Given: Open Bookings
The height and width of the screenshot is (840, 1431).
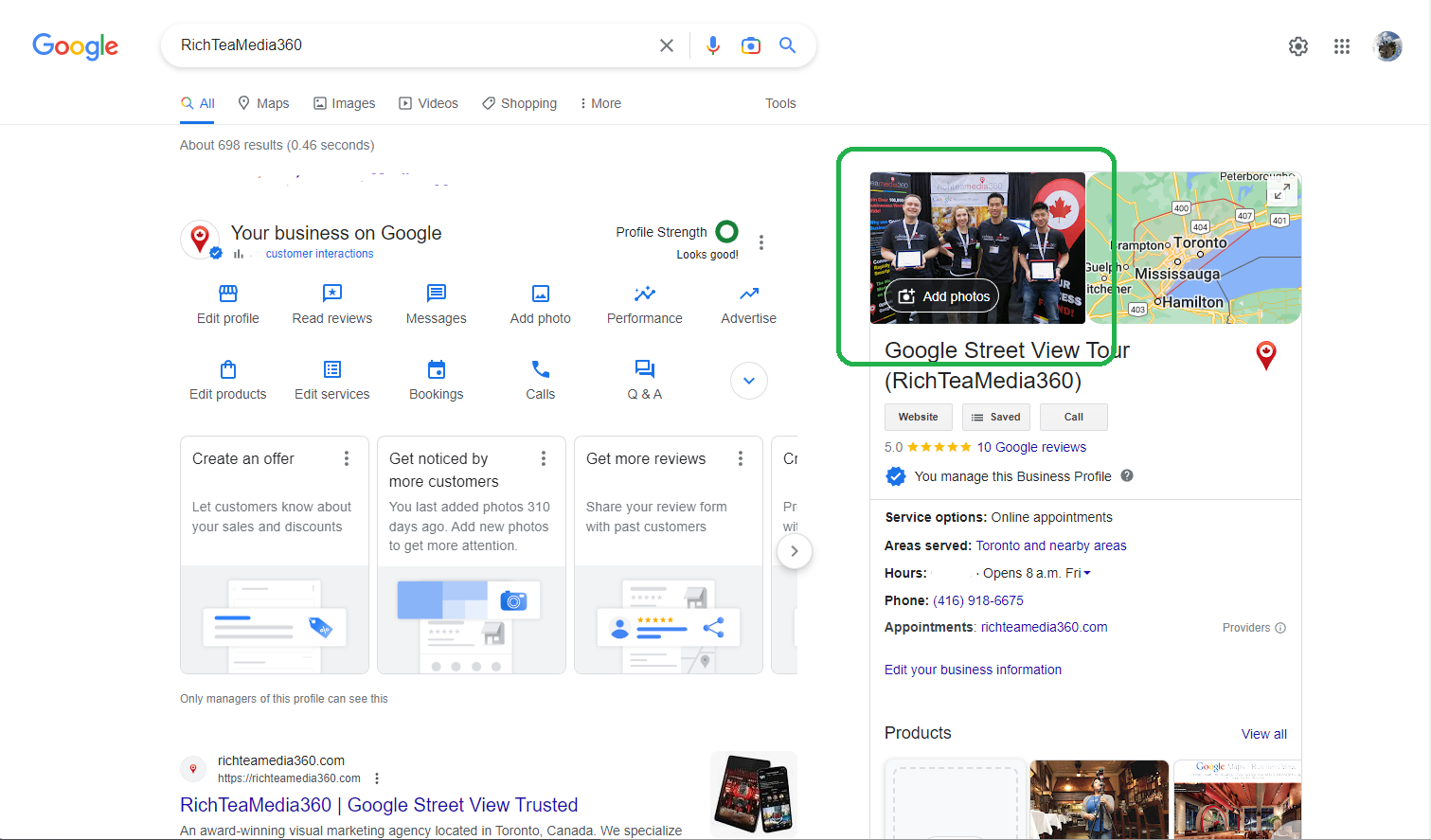Looking at the screenshot, I should (x=437, y=381).
